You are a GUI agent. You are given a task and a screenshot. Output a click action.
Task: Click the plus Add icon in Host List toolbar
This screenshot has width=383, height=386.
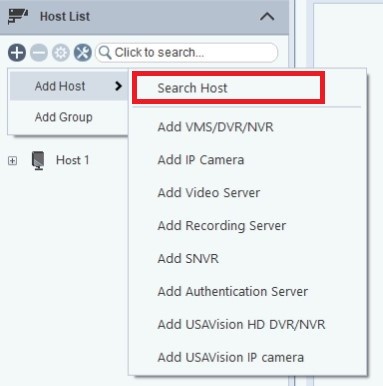(x=17, y=53)
